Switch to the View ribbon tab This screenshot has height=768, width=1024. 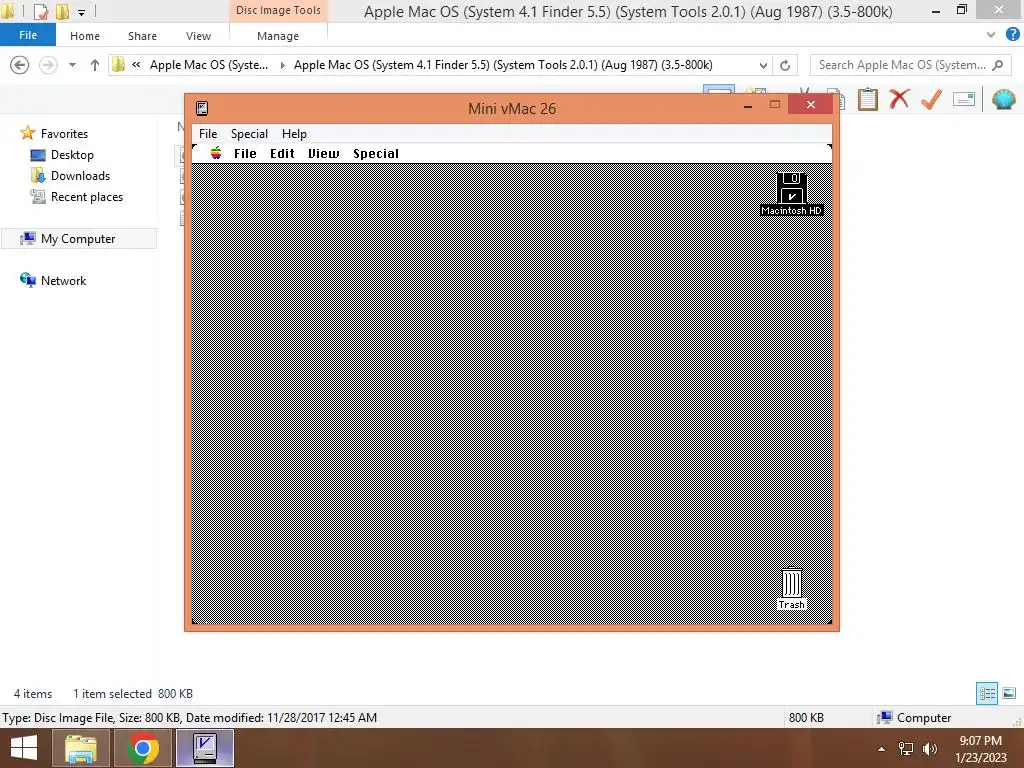tap(198, 36)
